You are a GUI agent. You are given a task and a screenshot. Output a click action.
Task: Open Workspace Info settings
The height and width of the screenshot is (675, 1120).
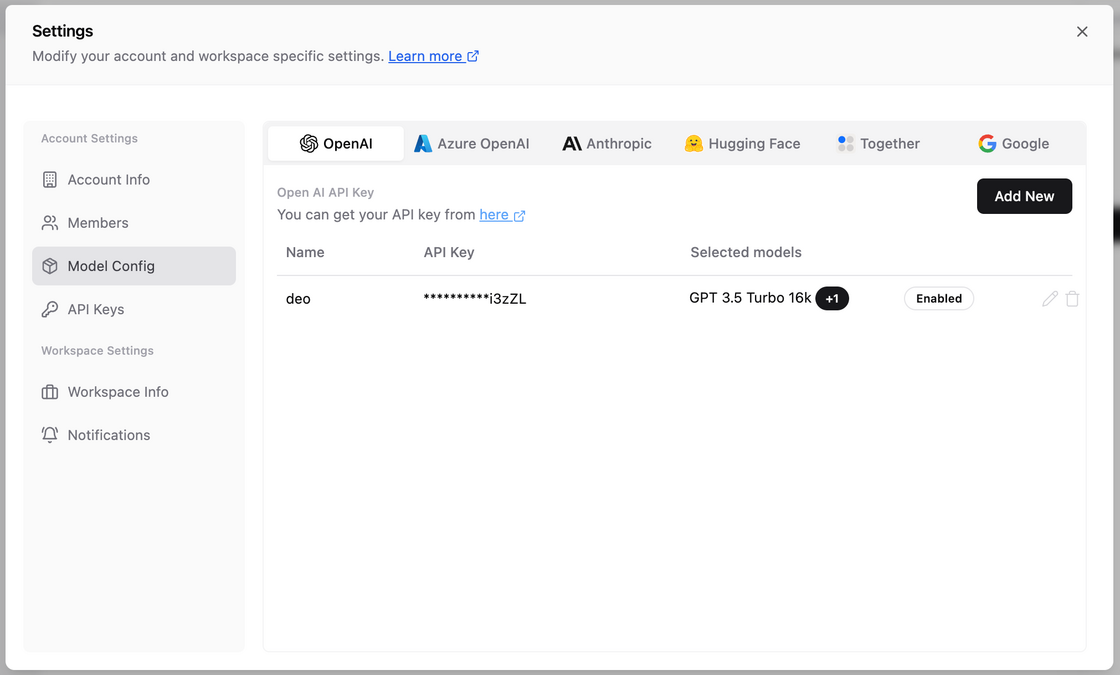[x=134, y=392]
